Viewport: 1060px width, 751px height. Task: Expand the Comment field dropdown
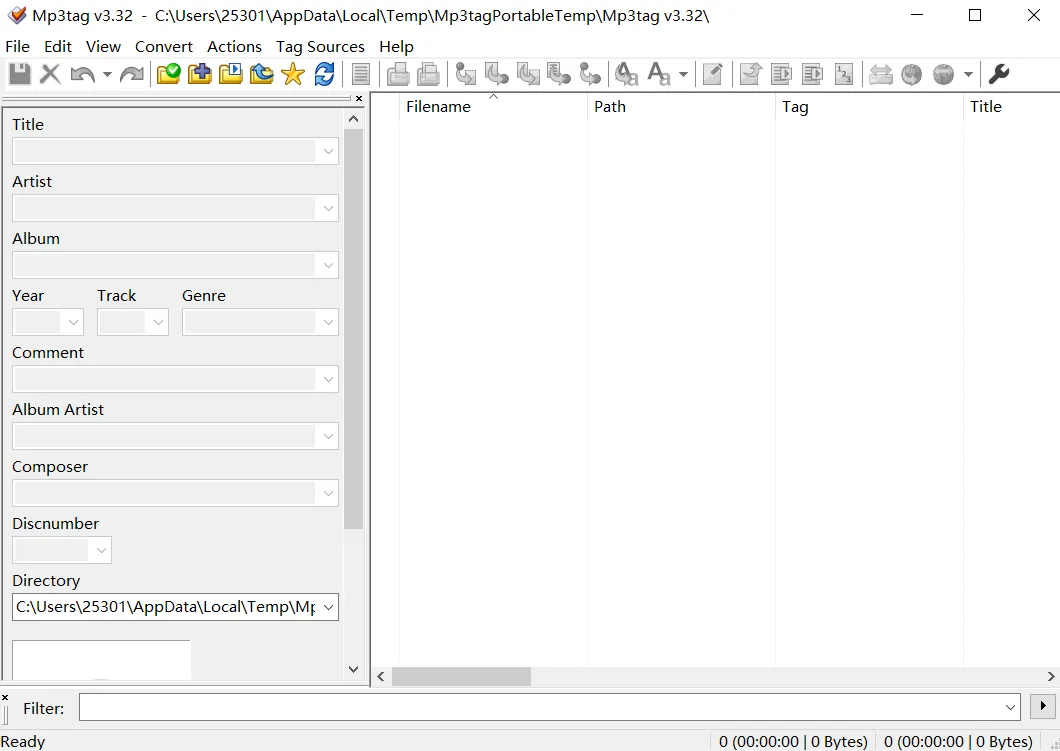coord(328,379)
